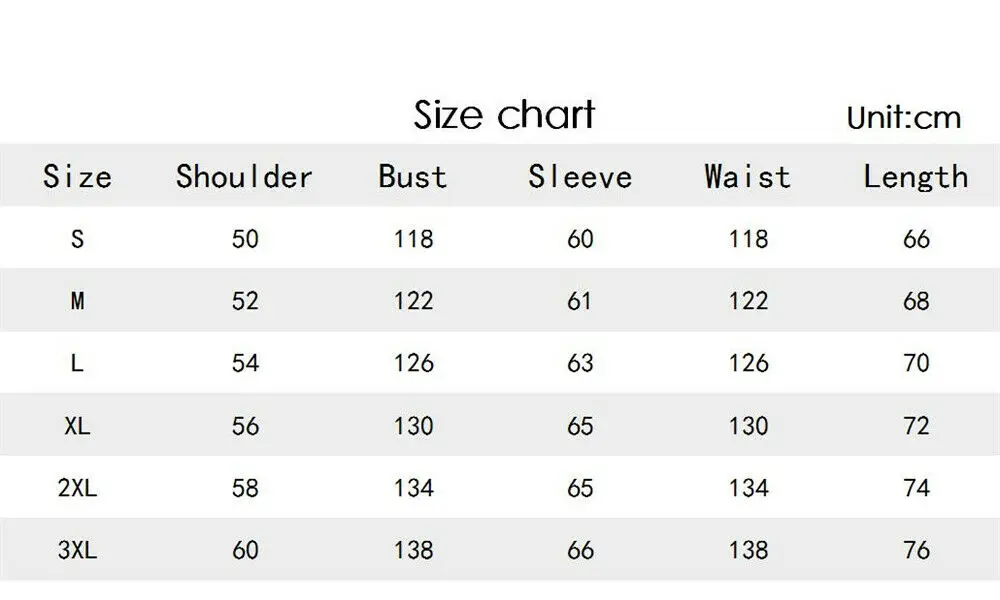The width and height of the screenshot is (1000, 600).
Task: Select the S size row label
Action: (77, 239)
